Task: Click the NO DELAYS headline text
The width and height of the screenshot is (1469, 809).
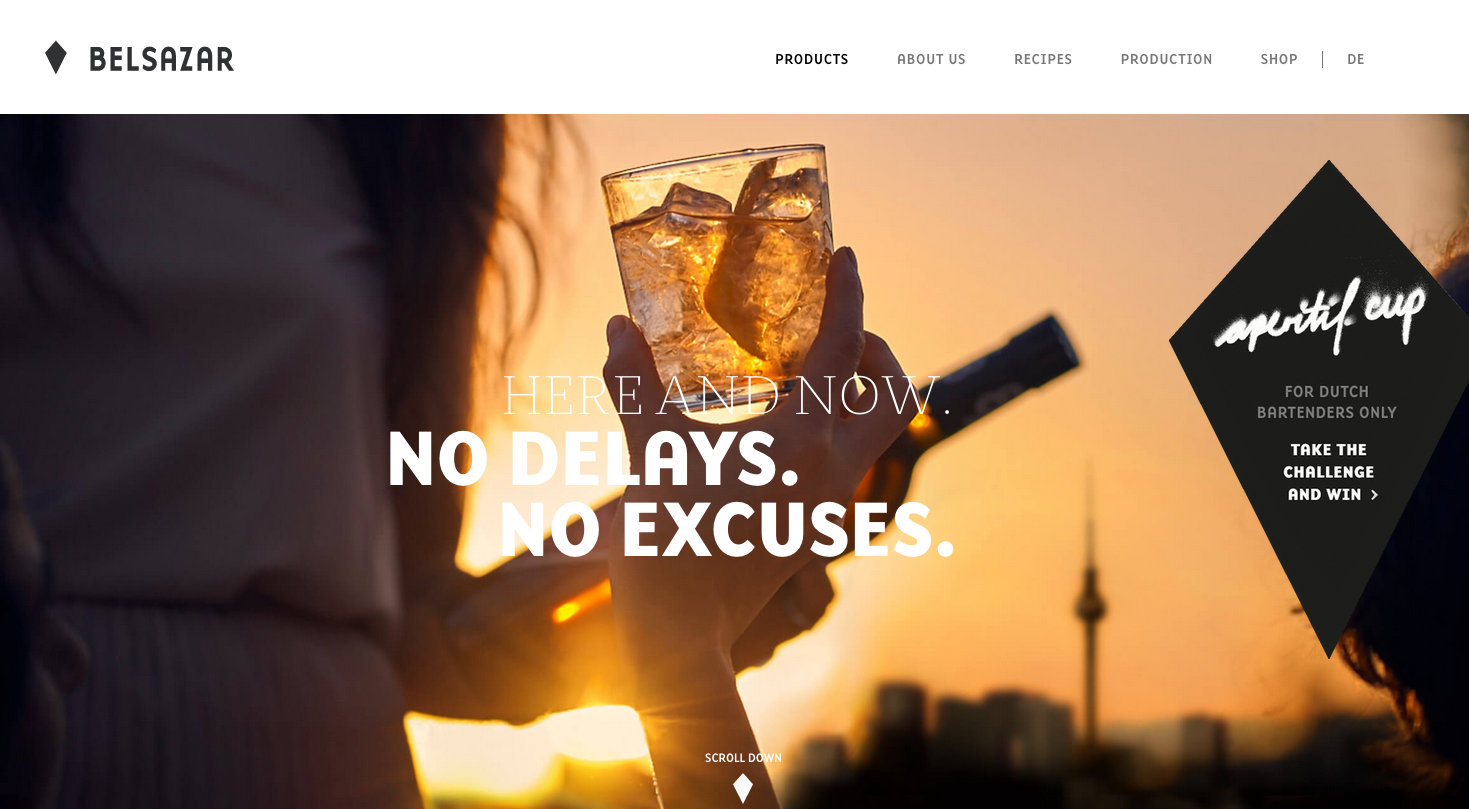Action: tap(592, 459)
